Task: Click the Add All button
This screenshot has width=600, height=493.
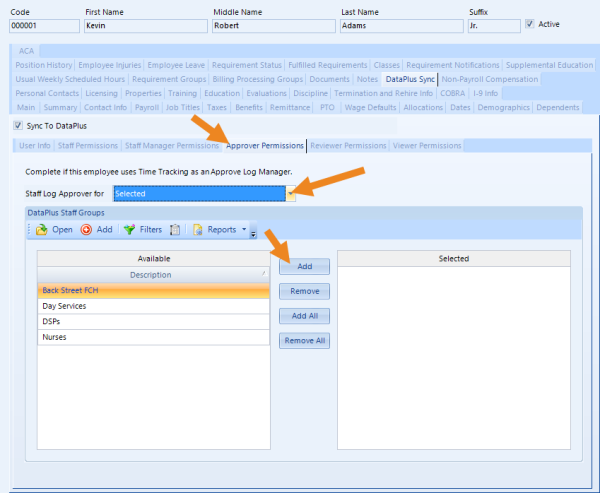Action: 304,316
